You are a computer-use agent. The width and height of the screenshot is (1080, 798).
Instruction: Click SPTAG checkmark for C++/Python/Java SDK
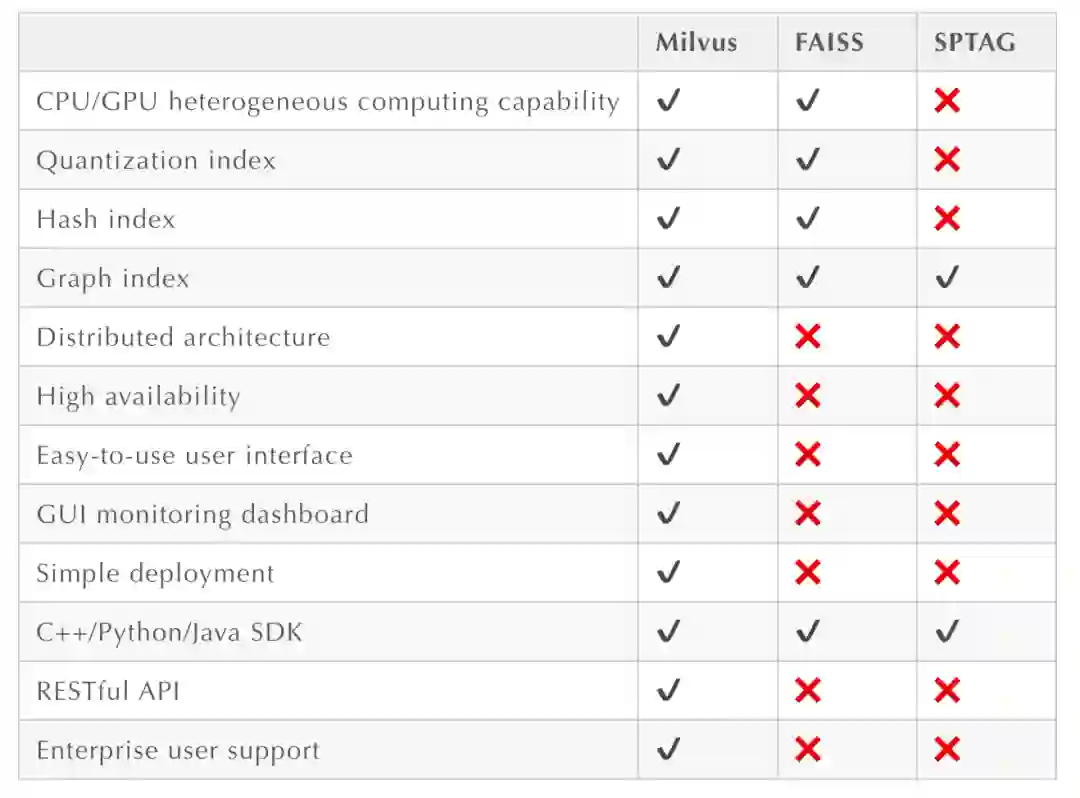click(947, 632)
